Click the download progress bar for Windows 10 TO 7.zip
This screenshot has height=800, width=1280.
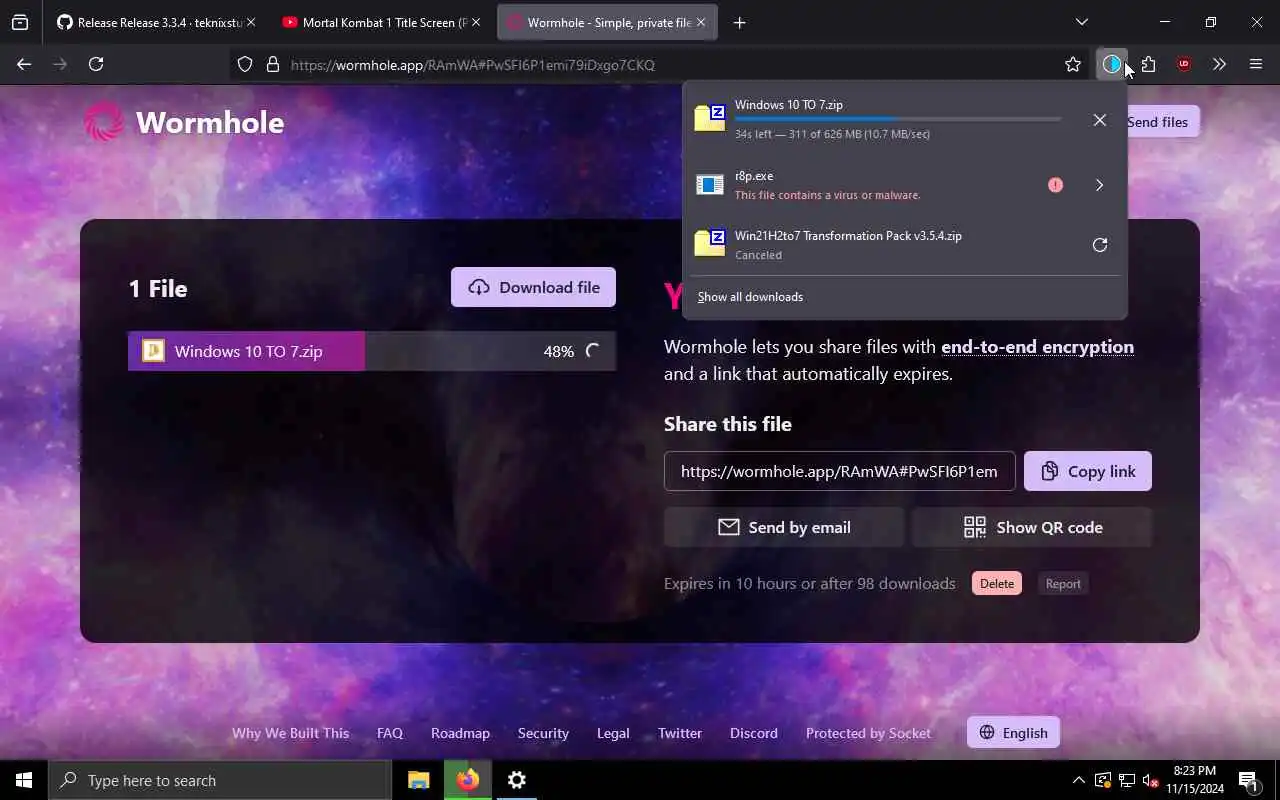click(898, 119)
